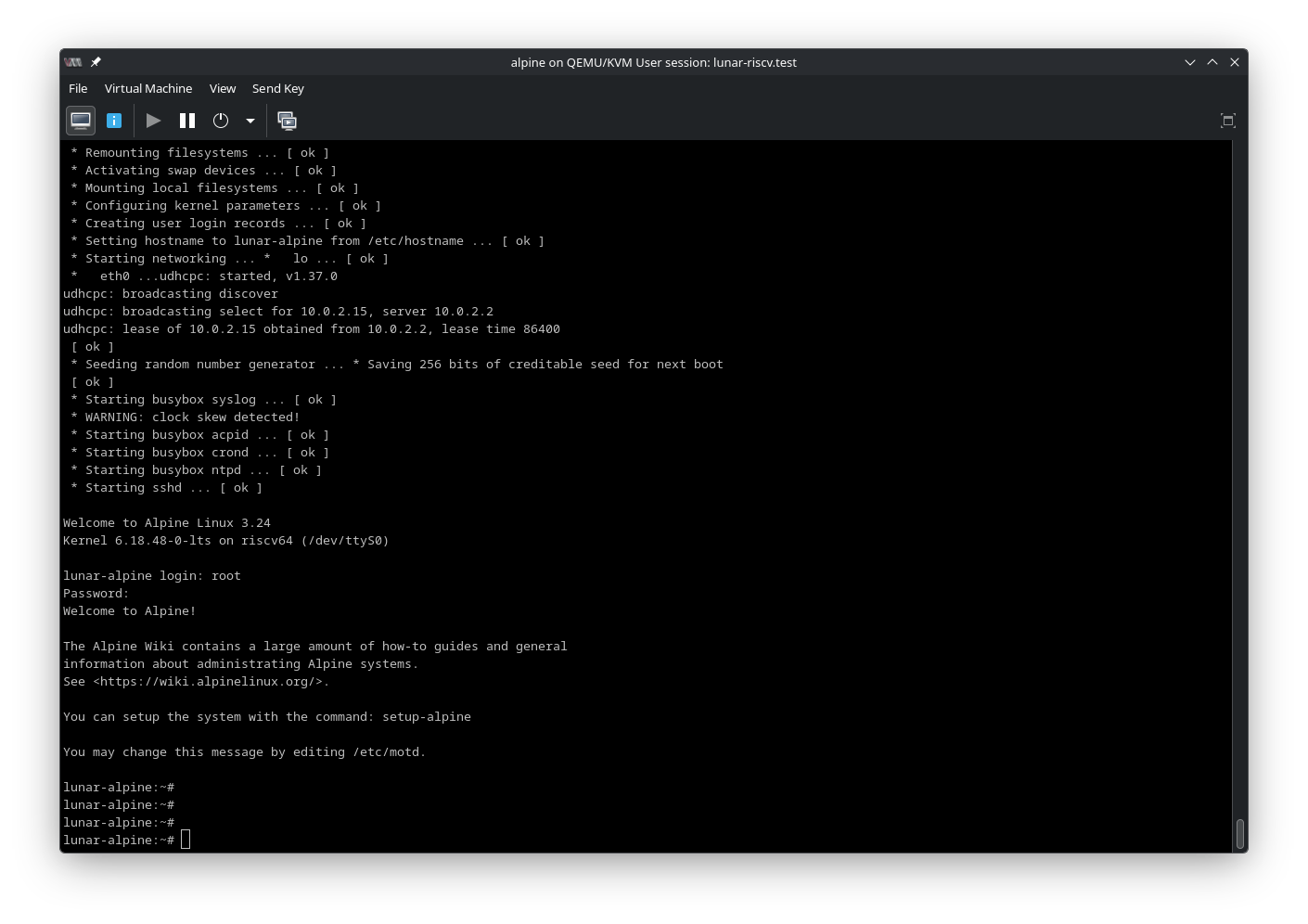Viewport: 1308px width, 924px height.
Task: Click the 'Kernel 6.18.48-0-lts on riscv64' line
Action: [x=226, y=541]
